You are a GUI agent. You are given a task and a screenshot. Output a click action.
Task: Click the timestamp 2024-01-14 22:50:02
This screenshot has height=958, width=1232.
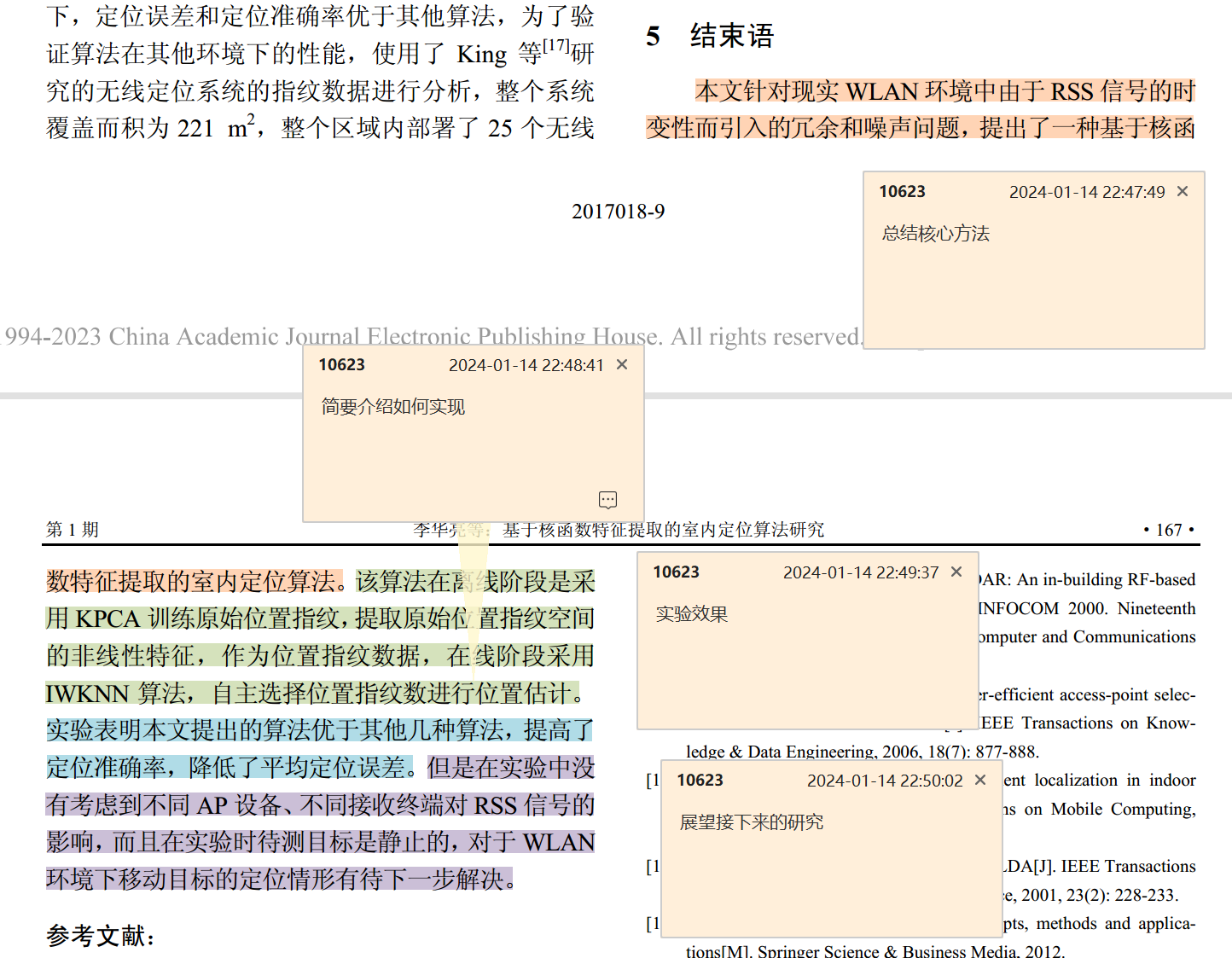pos(885,781)
